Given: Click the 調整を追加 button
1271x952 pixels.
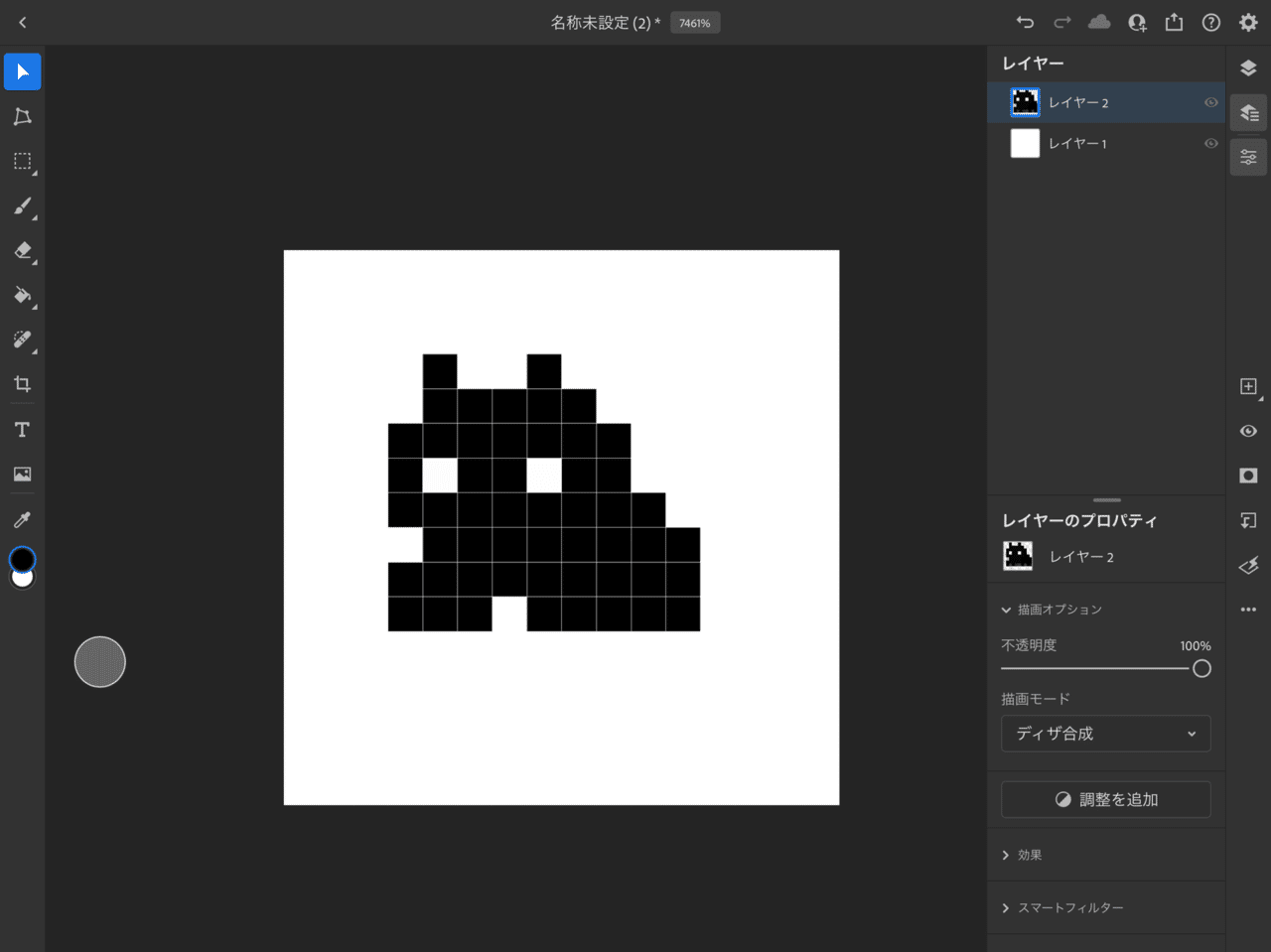Looking at the screenshot, I should [x=1105, y=799].
